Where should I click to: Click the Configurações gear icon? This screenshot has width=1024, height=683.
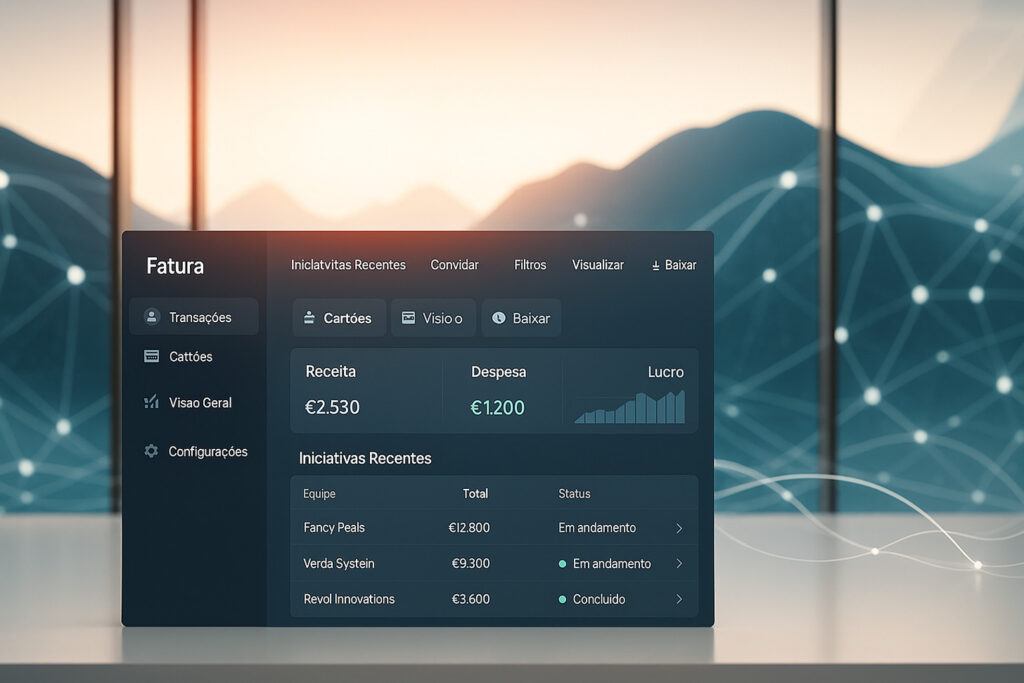(151, 451)
